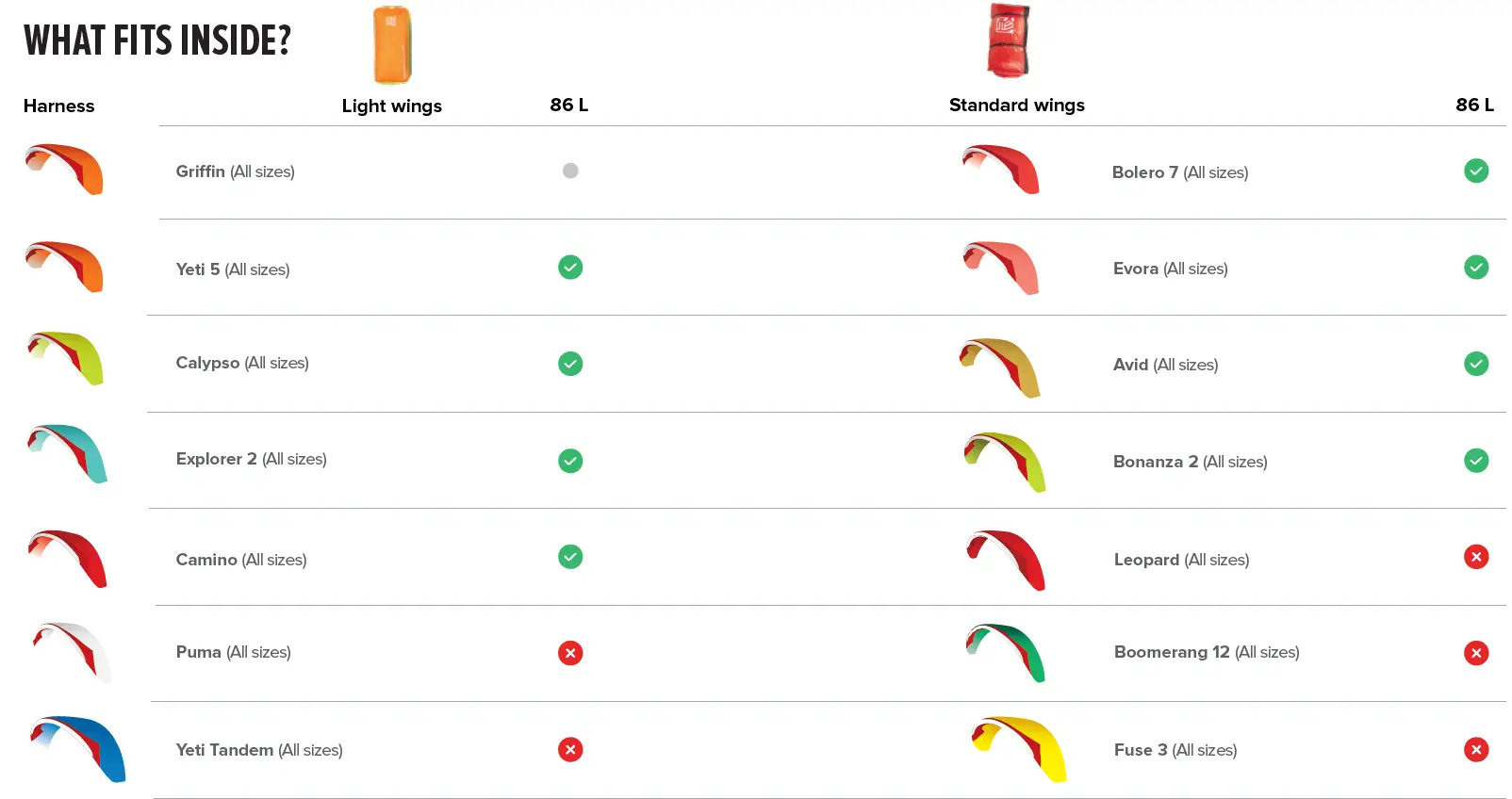
Task: Open the Camino wing name link
Action: (x=206, y=560)
